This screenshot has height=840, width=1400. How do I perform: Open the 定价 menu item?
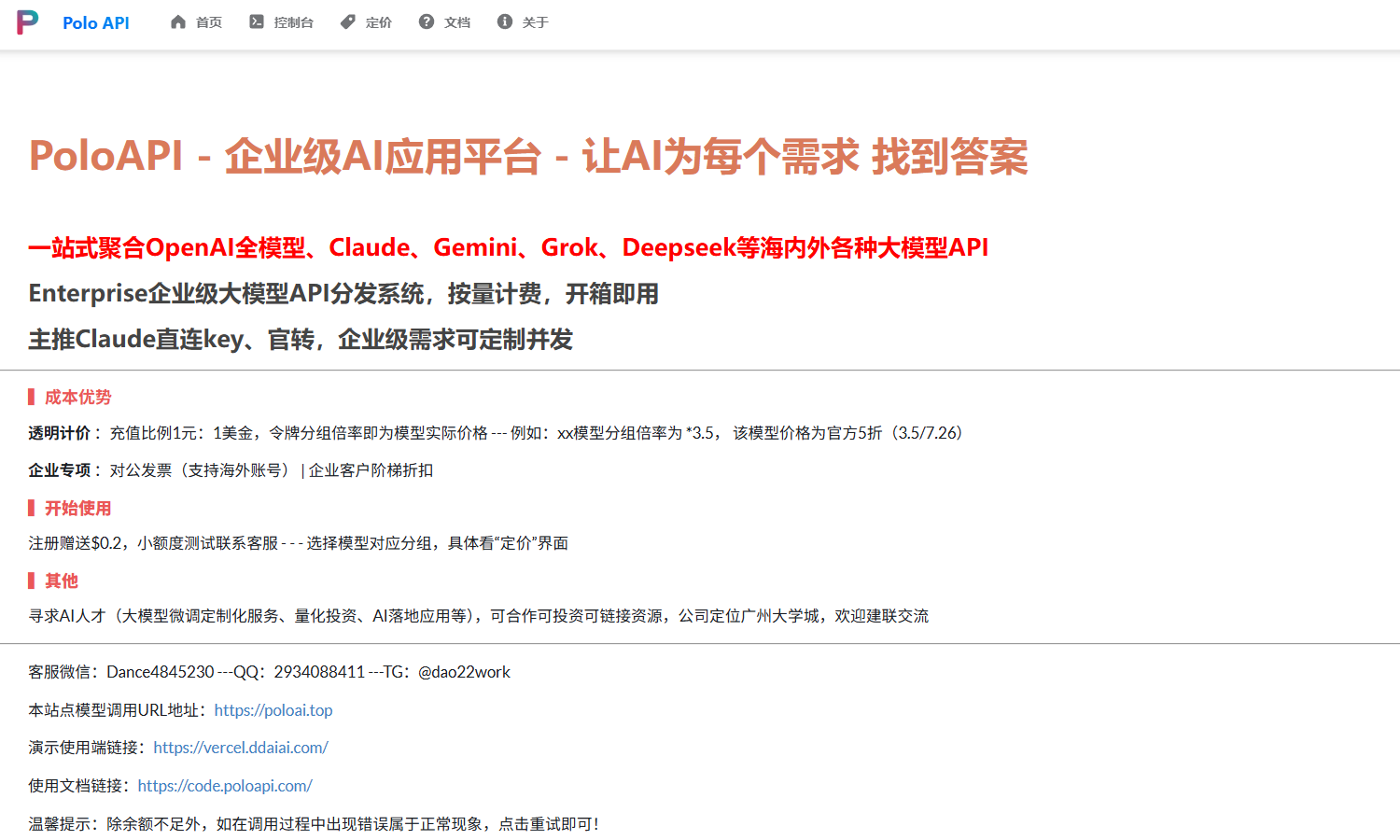click(379, 22)
